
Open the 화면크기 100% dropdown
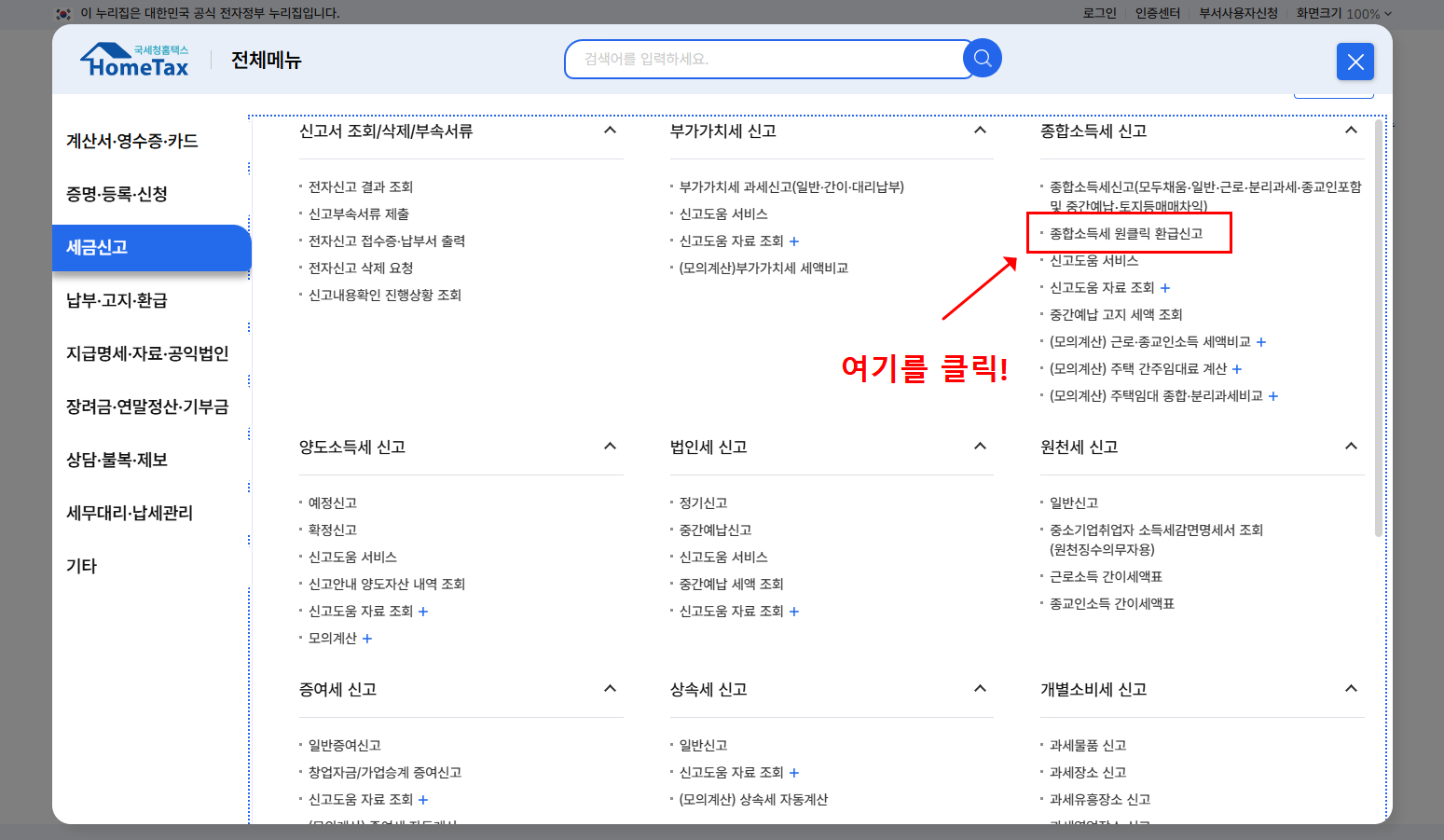coord(1340,14)
